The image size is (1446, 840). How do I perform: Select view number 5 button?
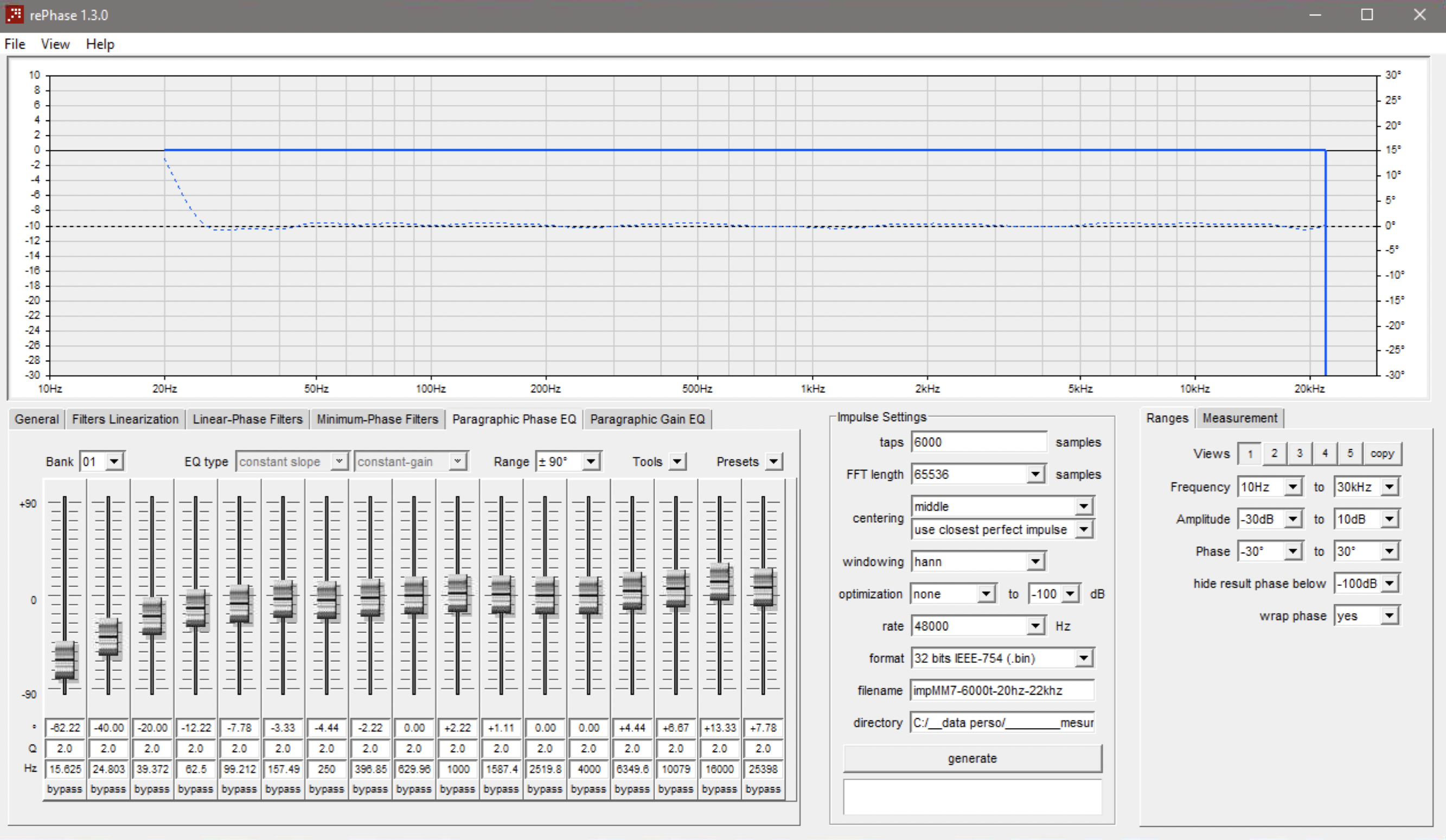pyautogui.click(x=1349, y=453)
